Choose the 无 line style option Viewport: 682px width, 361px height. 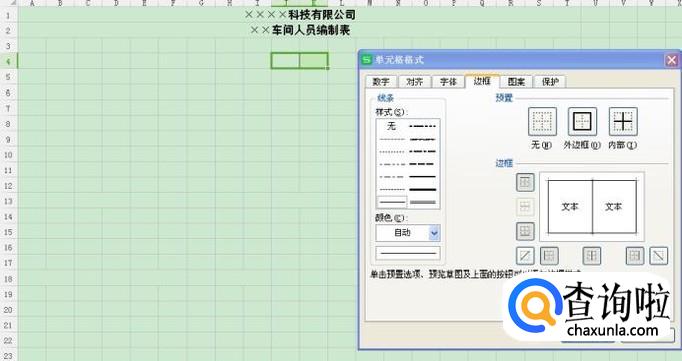tap(392, 126)
